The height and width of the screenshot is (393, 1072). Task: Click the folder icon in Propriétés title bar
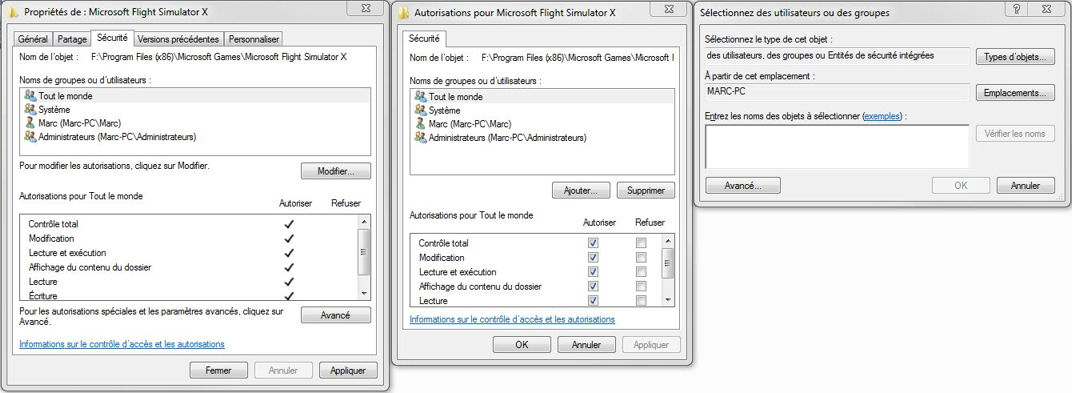click(x=13, y=12)
